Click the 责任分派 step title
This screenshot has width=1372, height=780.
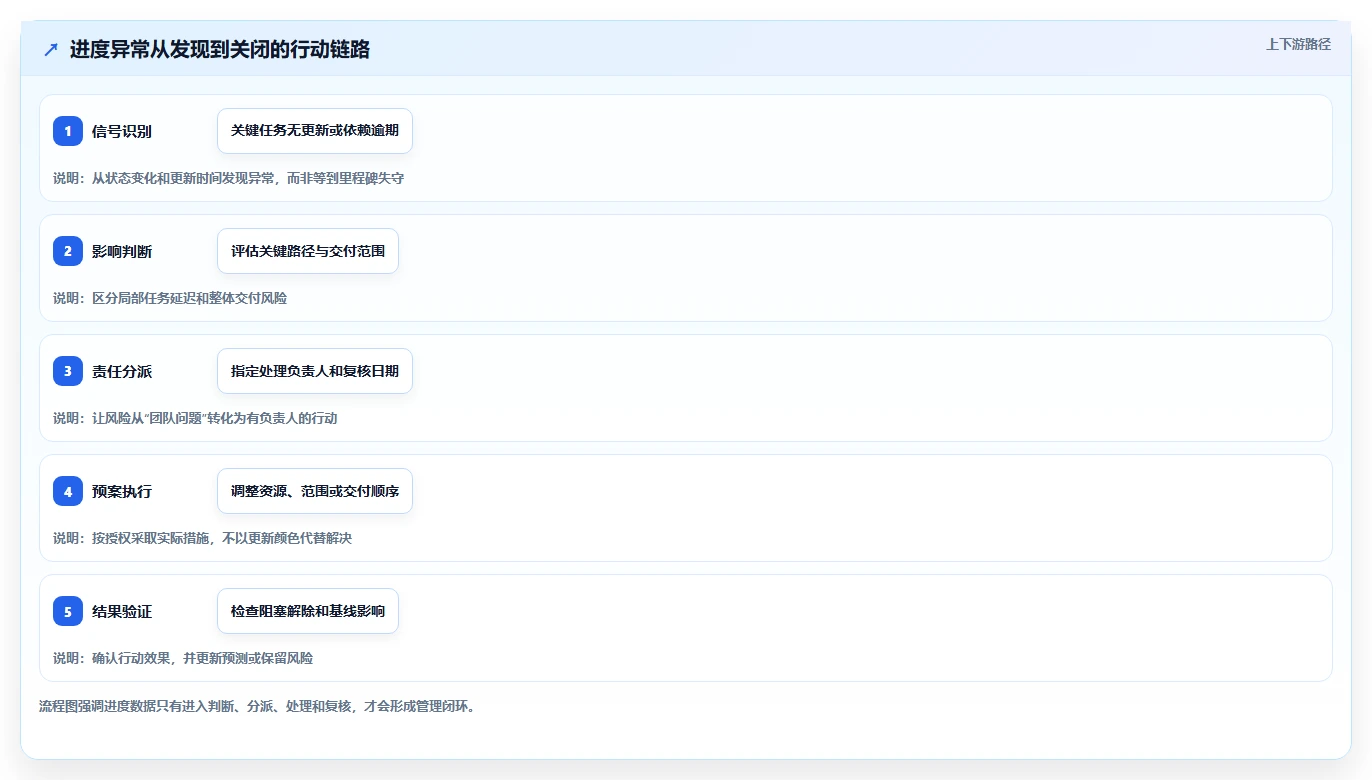[122, 371]
